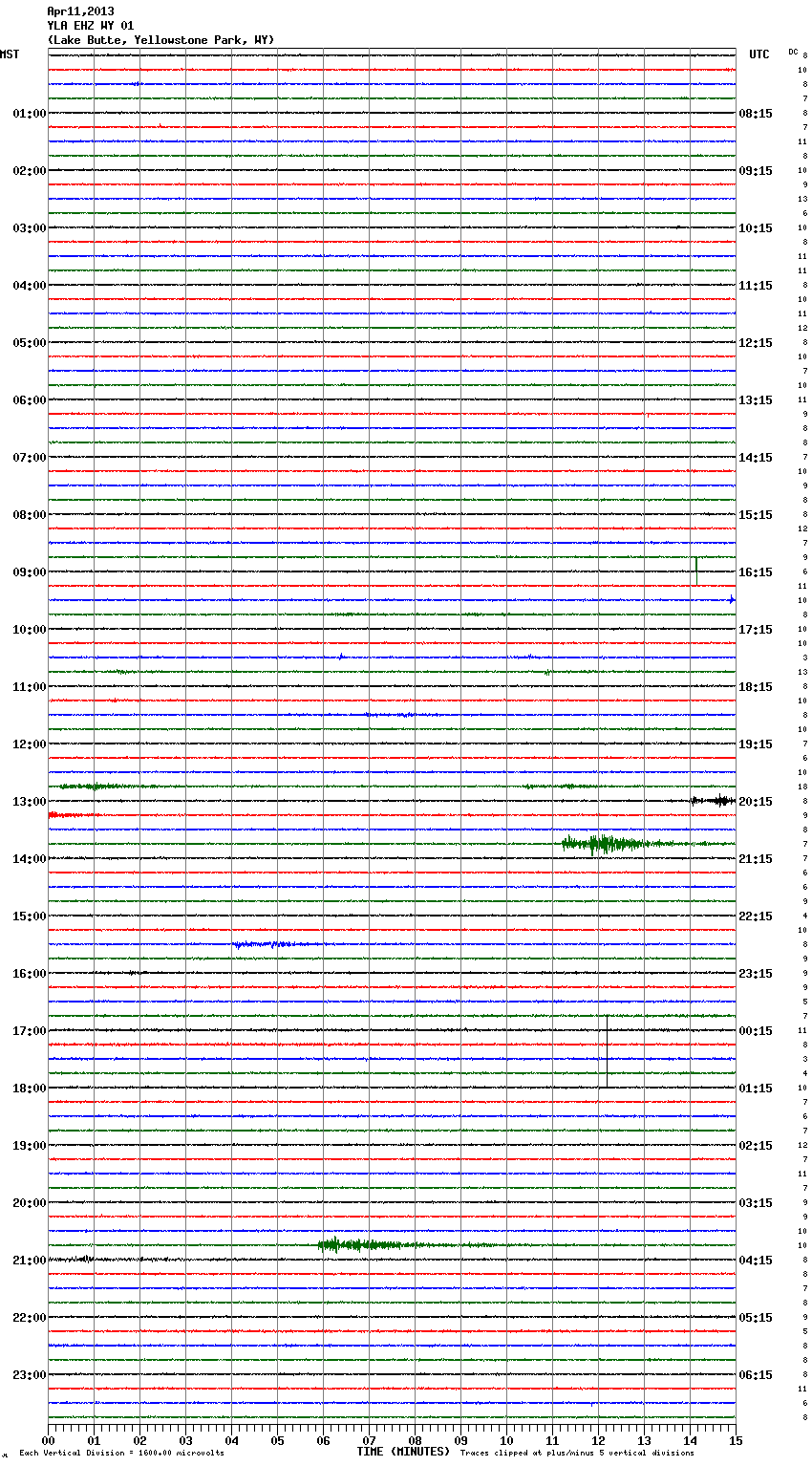
Task: Click the UTC time label '04:15'
Action: 756,1261
